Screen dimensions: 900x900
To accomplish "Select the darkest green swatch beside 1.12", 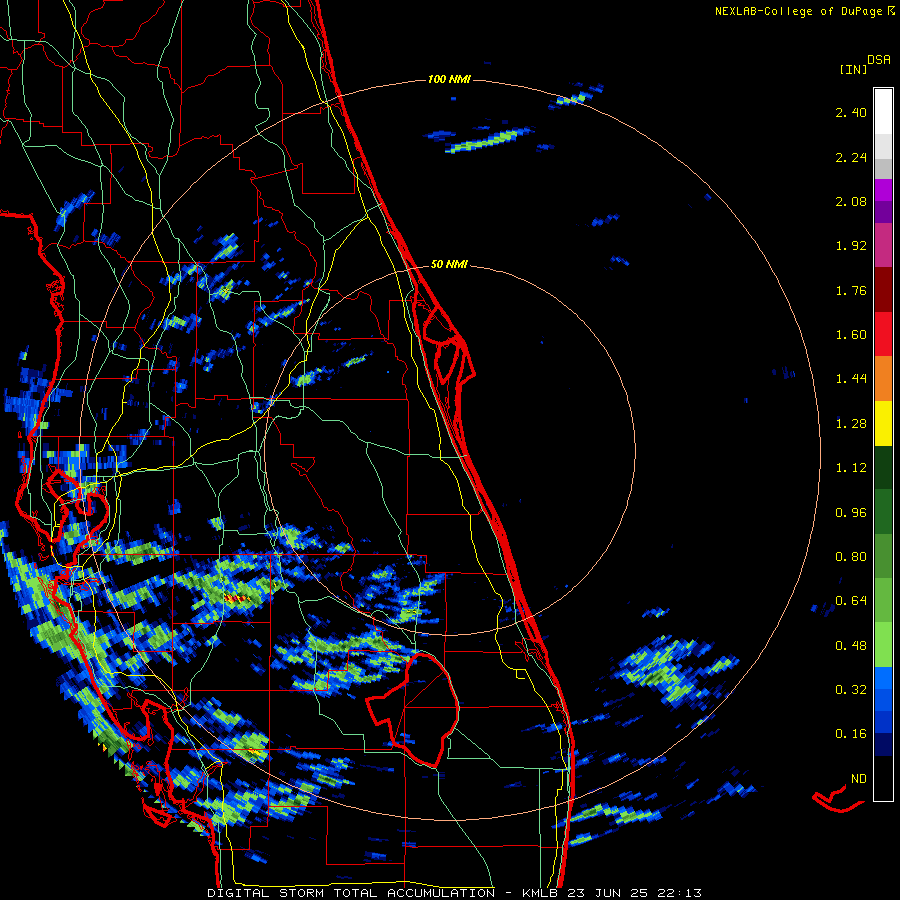I will pos(883,468).
